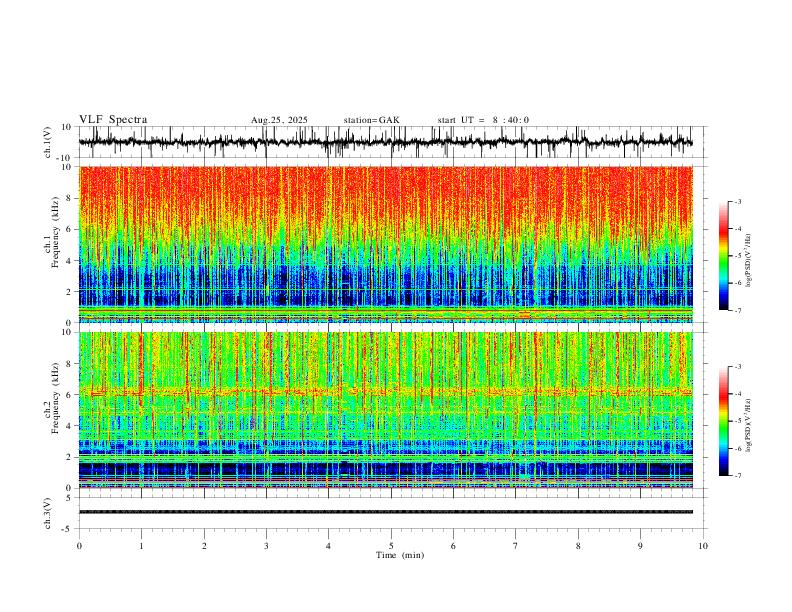Click the "ch.3(V)" axis label

(x=48, y=513)
